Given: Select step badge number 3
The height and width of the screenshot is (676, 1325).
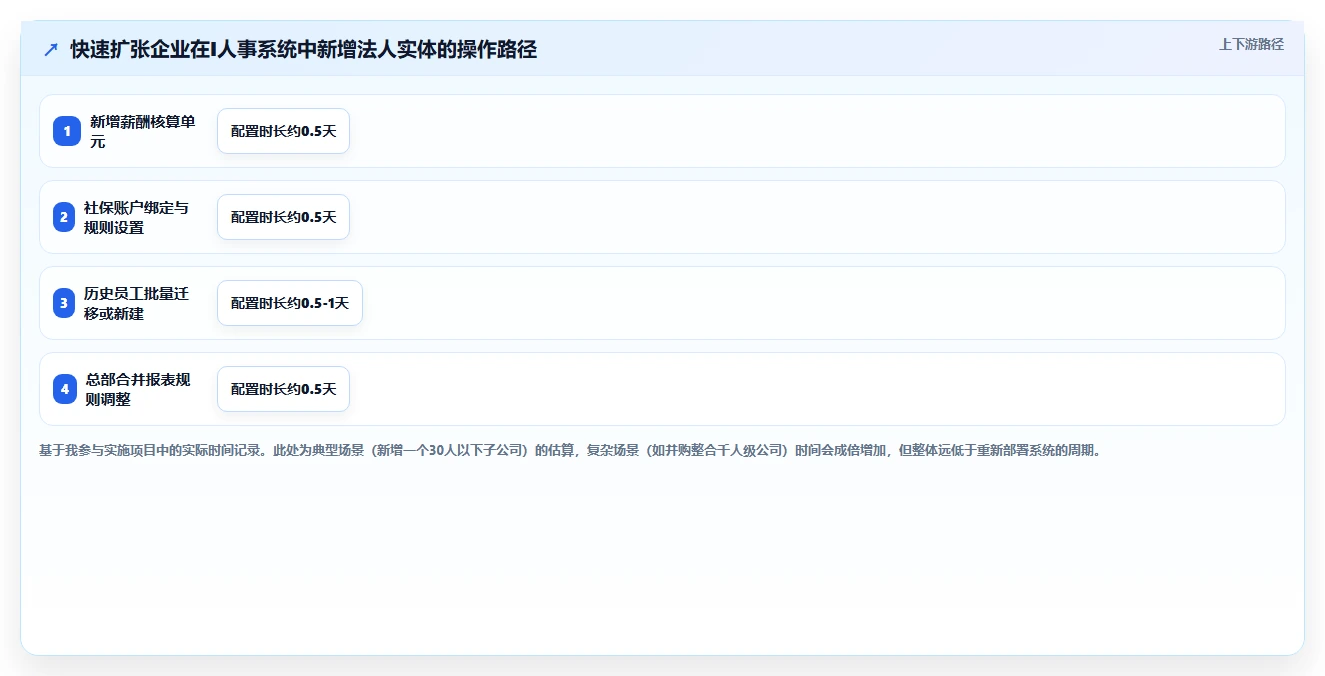Looking at the screenshot, I should [x=64, y=303].
